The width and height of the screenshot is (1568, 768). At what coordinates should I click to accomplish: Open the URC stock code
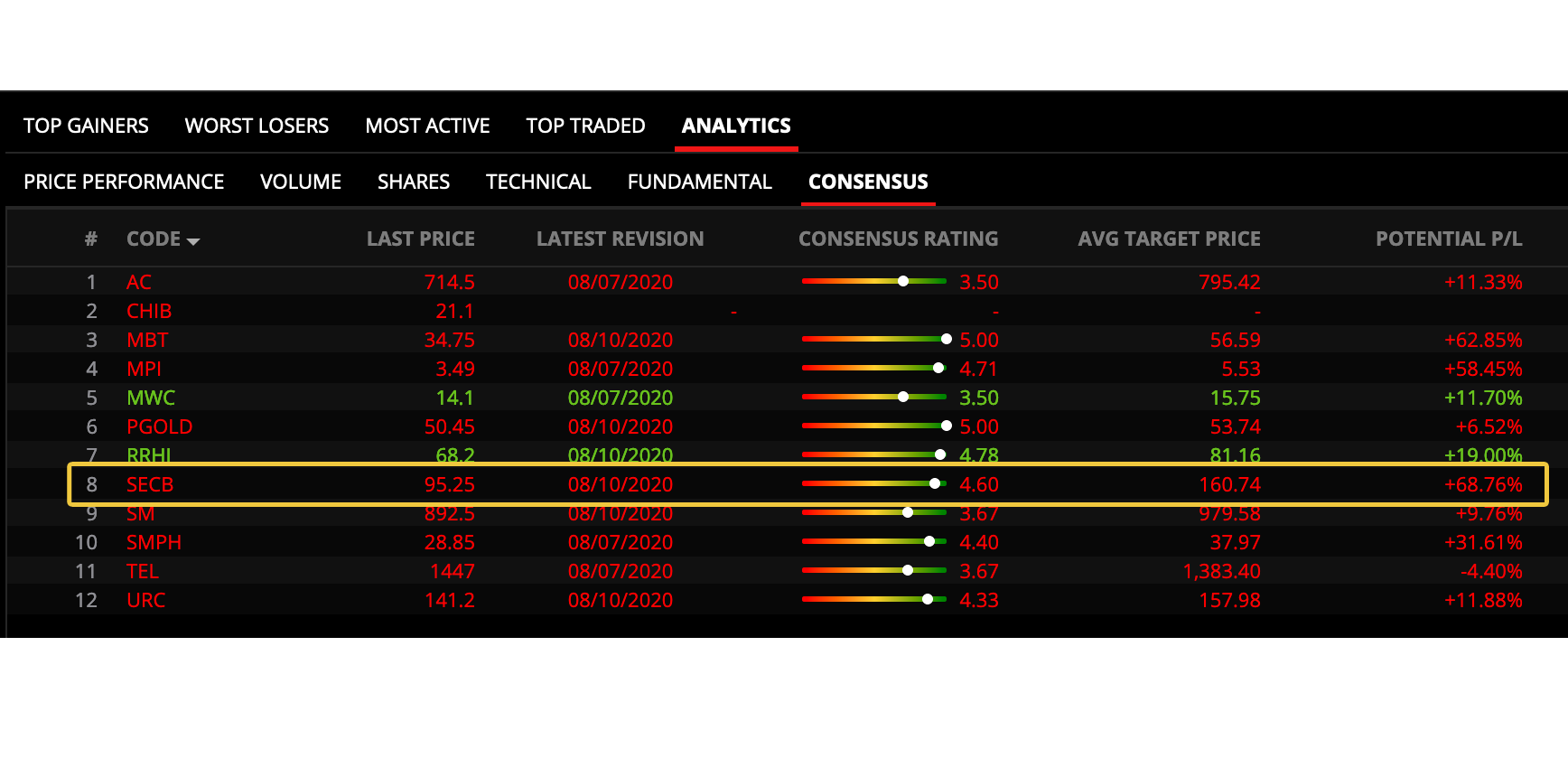click(x=145, y=600)
